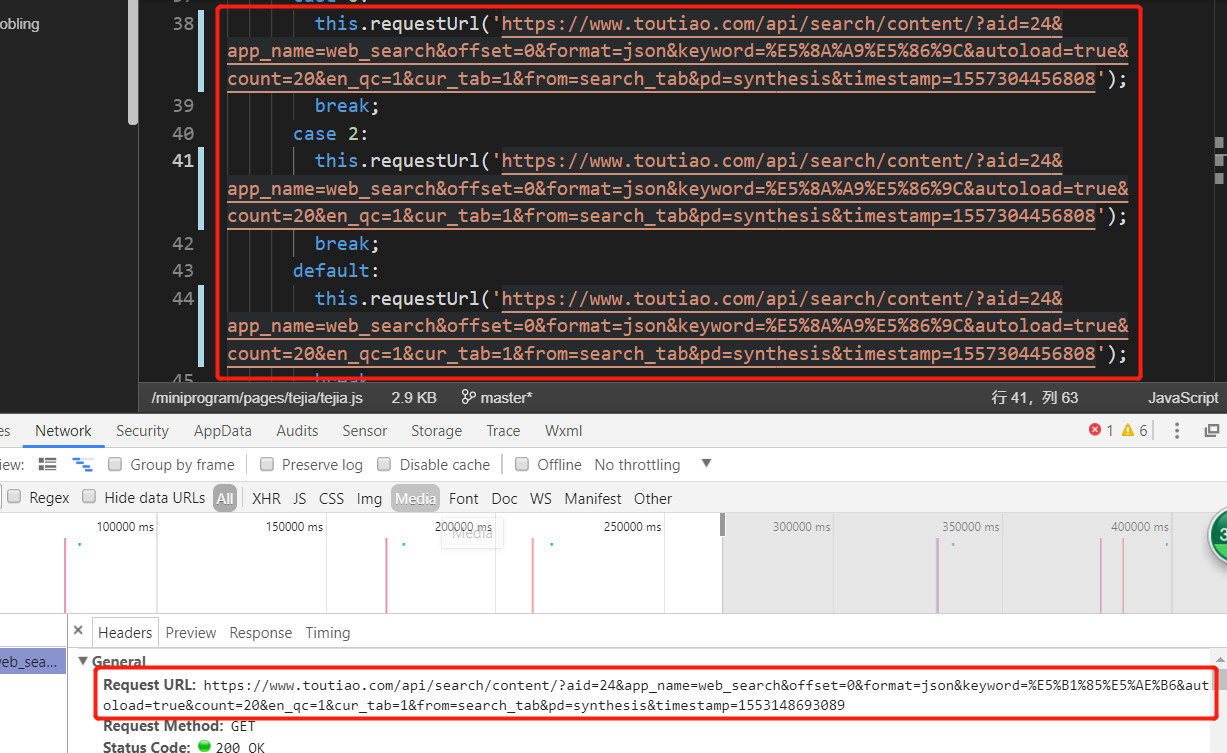Filter requests by Manifest type
The width and height of the screenshot is (1227, 753).
593,498
